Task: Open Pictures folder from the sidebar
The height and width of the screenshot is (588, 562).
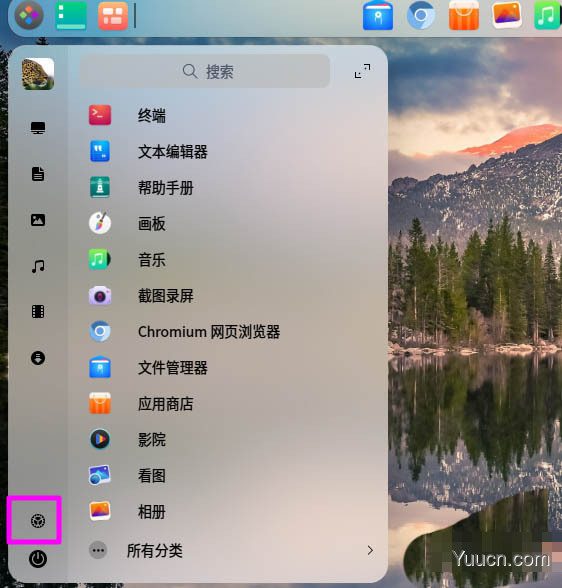Action: (x=38, y=220)
